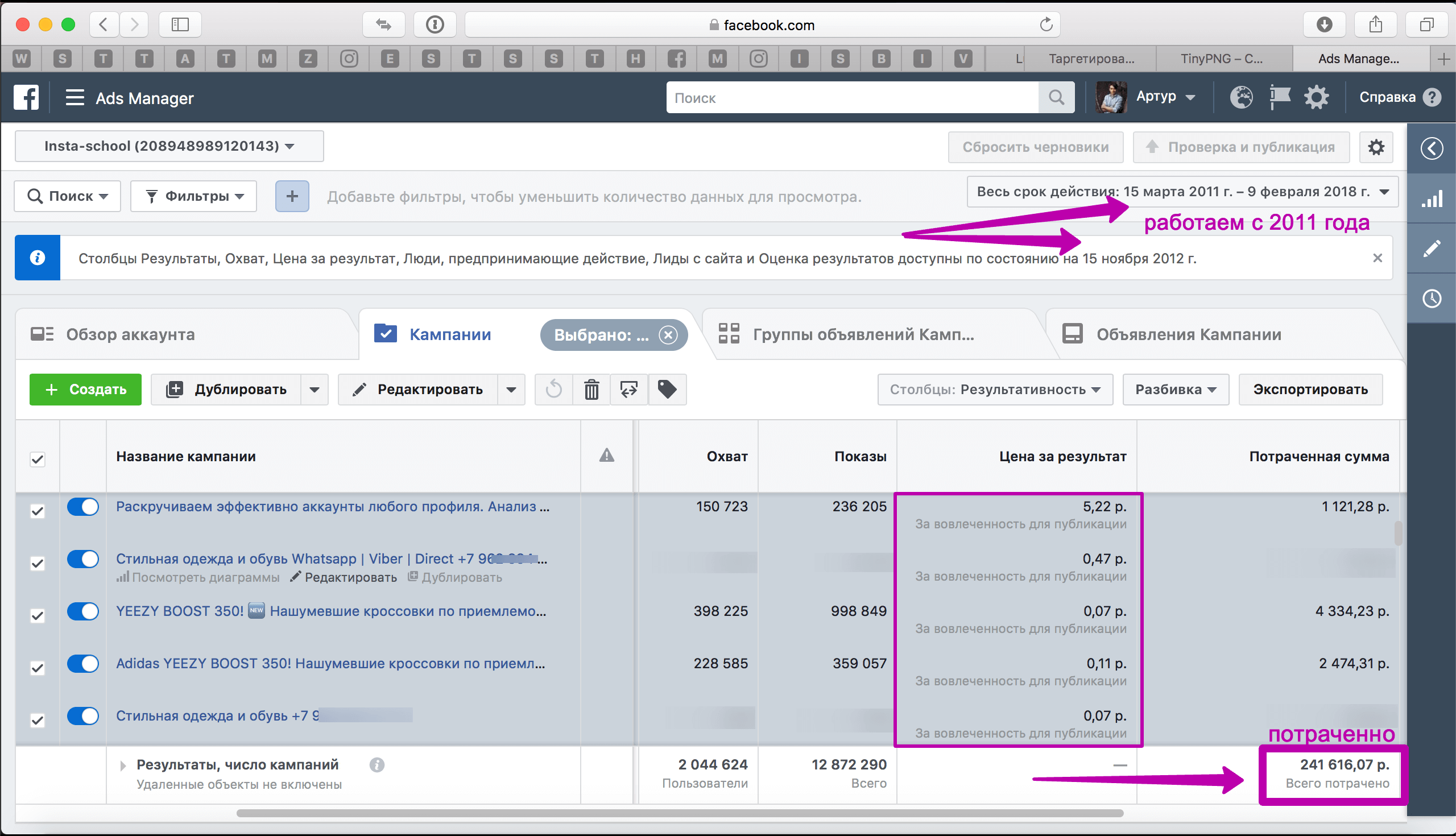Screen dimensions: 1456x836
Task: Click the trash delete icon in toolbar
Action: (x=591, y=390)
